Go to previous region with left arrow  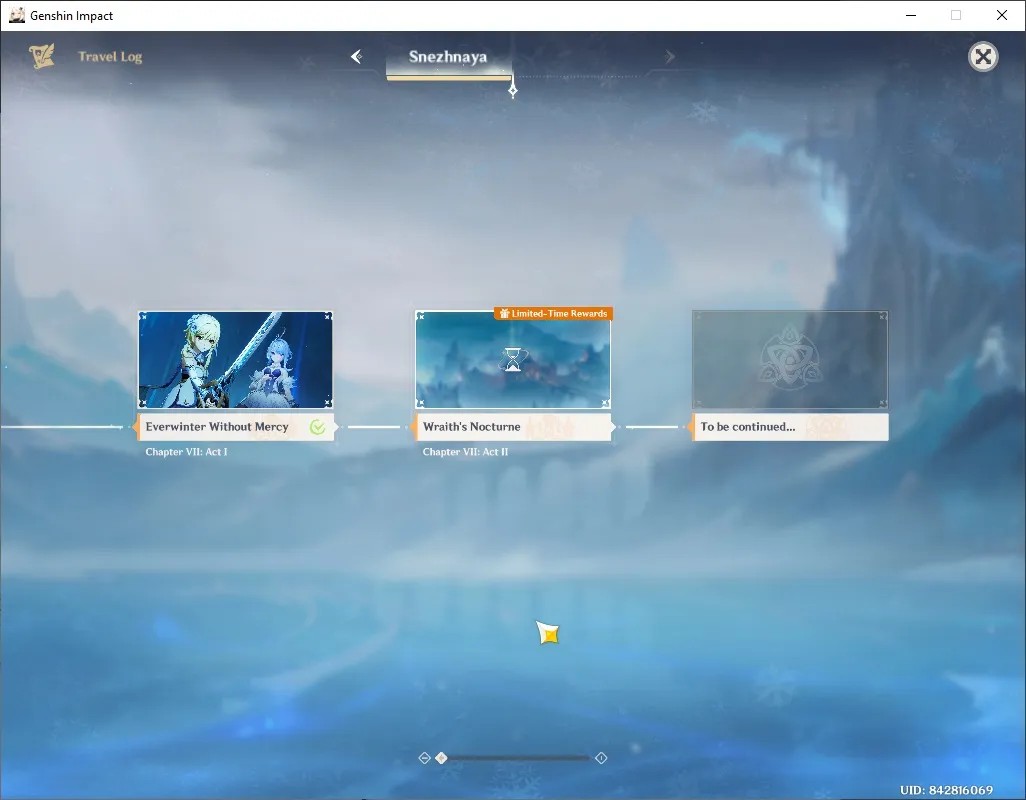tap(357, 57)
